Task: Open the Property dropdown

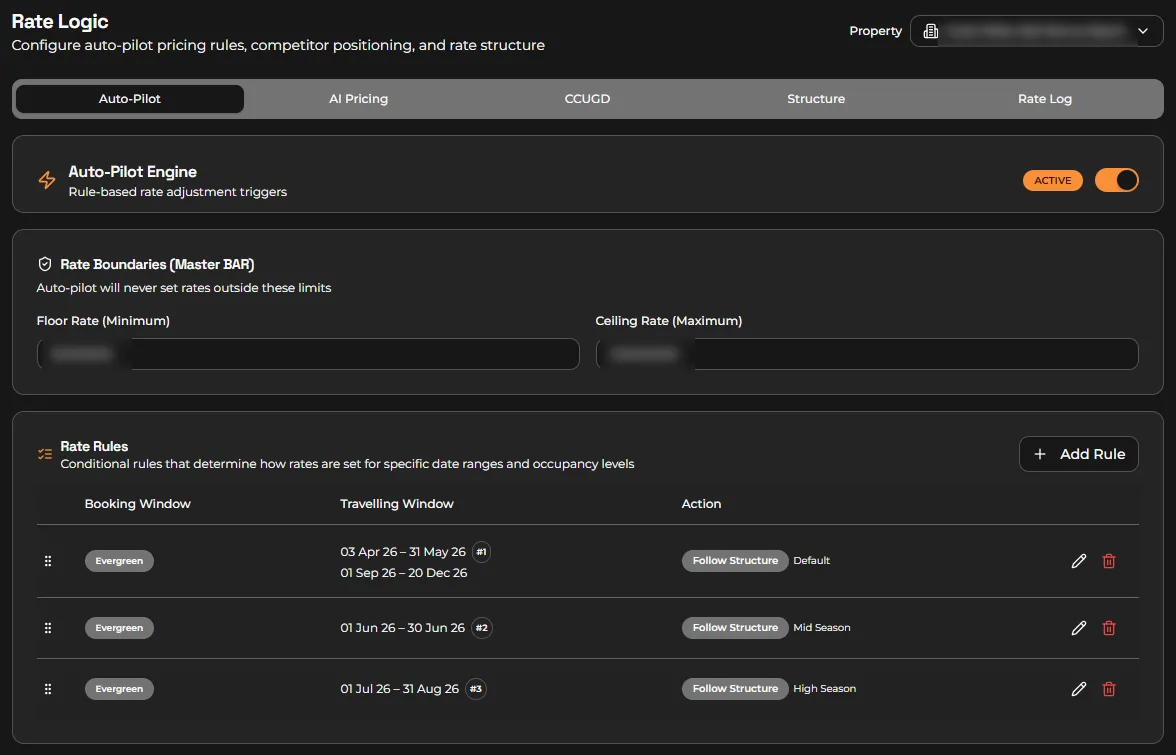Action: click(1036, 31)
